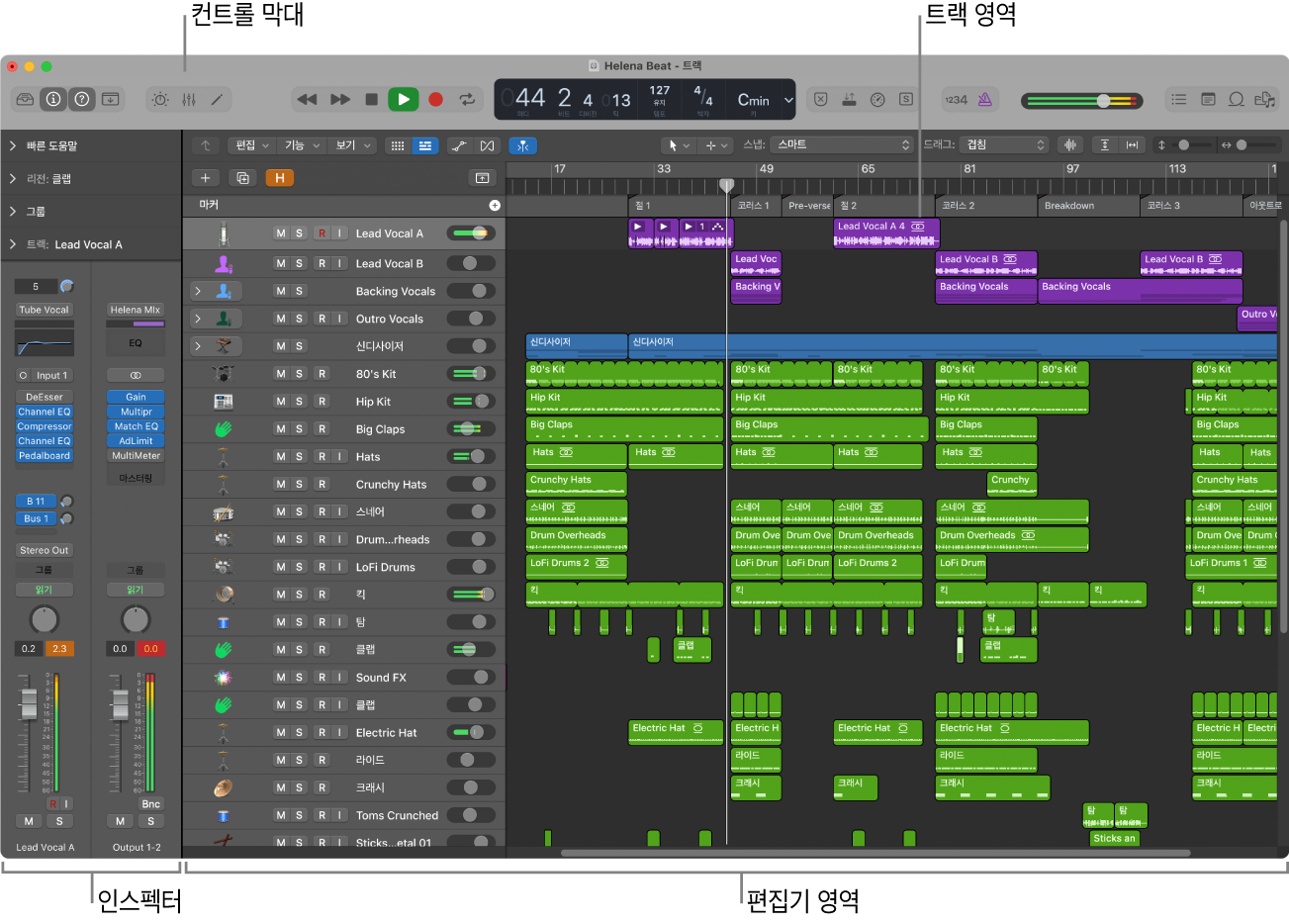Add a new track with plus button
Image resolution: width=1289 pixels, height=924 pixels.
[205, 178]
